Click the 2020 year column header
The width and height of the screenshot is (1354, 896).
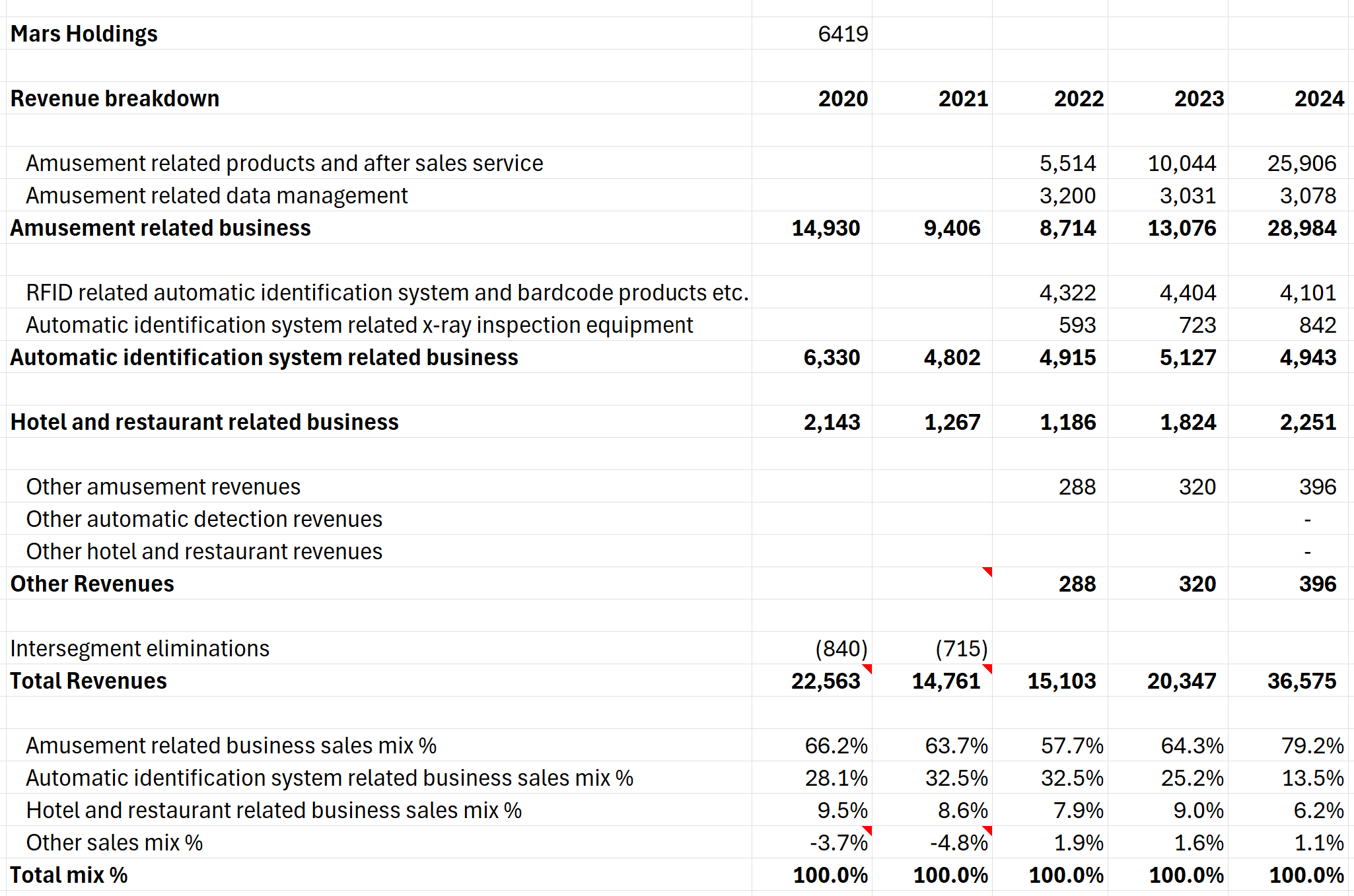(x=843, y=98)
